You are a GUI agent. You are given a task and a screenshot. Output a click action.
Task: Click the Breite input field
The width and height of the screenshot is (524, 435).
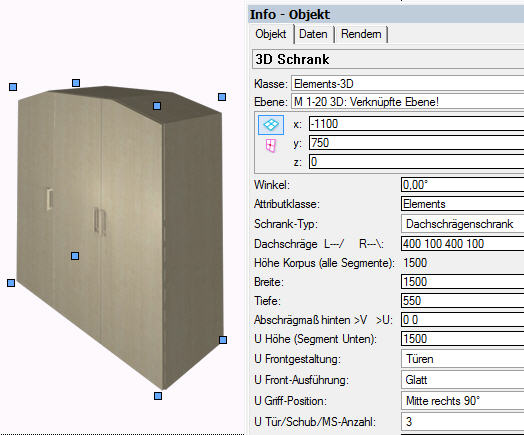[463, 282]
